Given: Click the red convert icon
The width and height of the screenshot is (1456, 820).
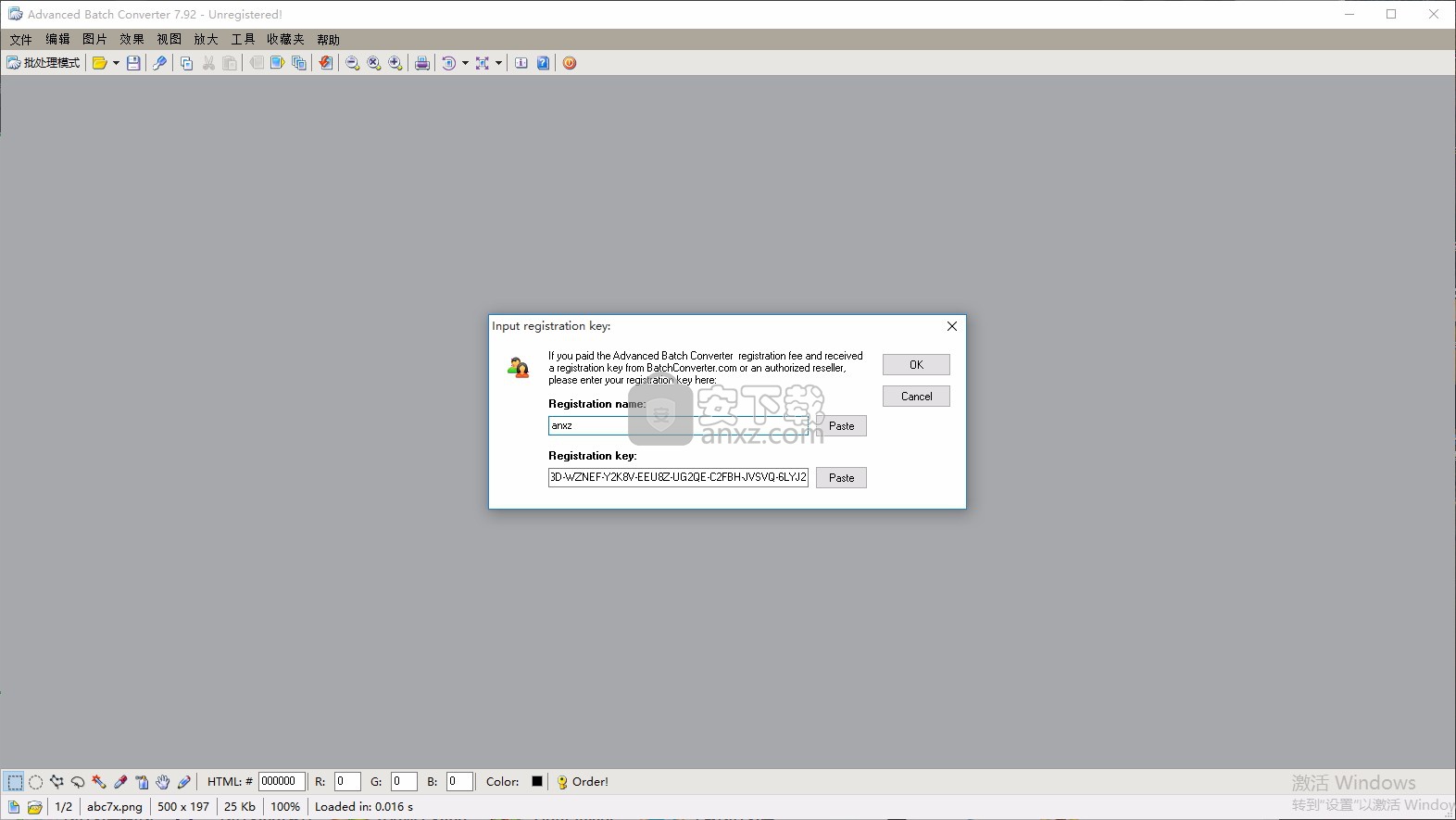Looking at the screenshot, I should [x=325, y=63].
